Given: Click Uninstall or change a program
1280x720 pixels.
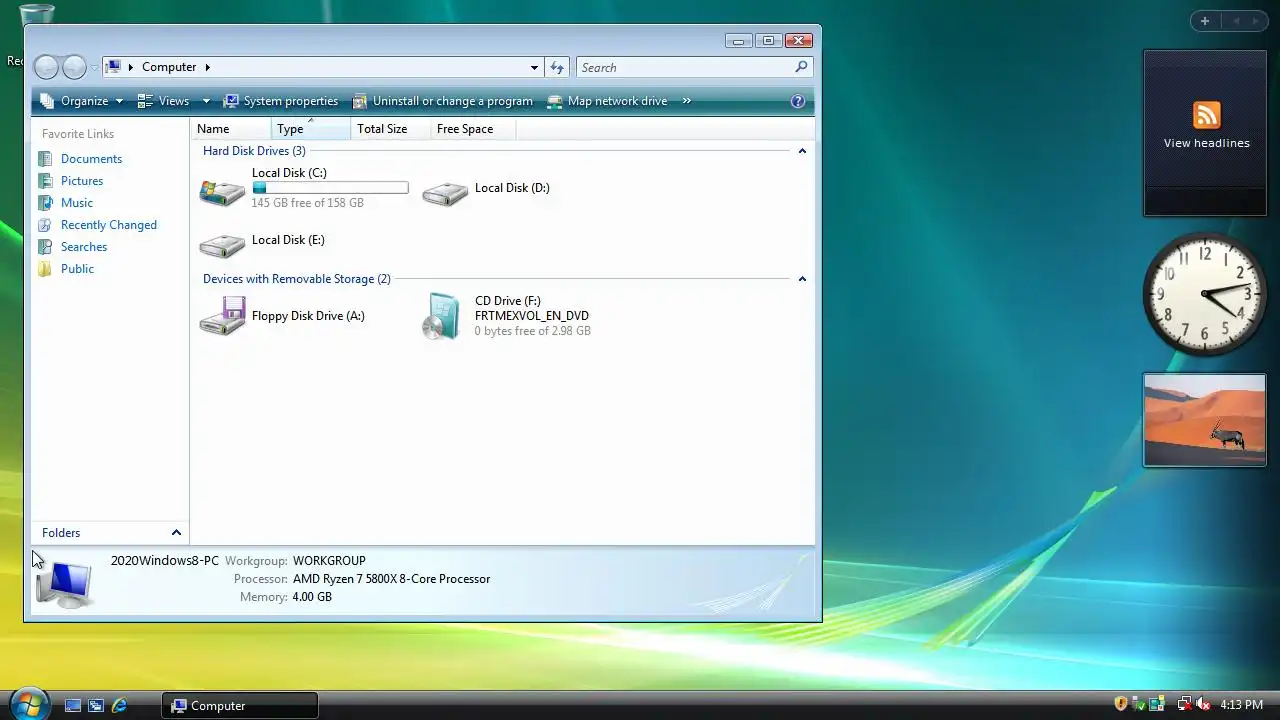Looking at the screenshot, I should [x=443, y=101].
